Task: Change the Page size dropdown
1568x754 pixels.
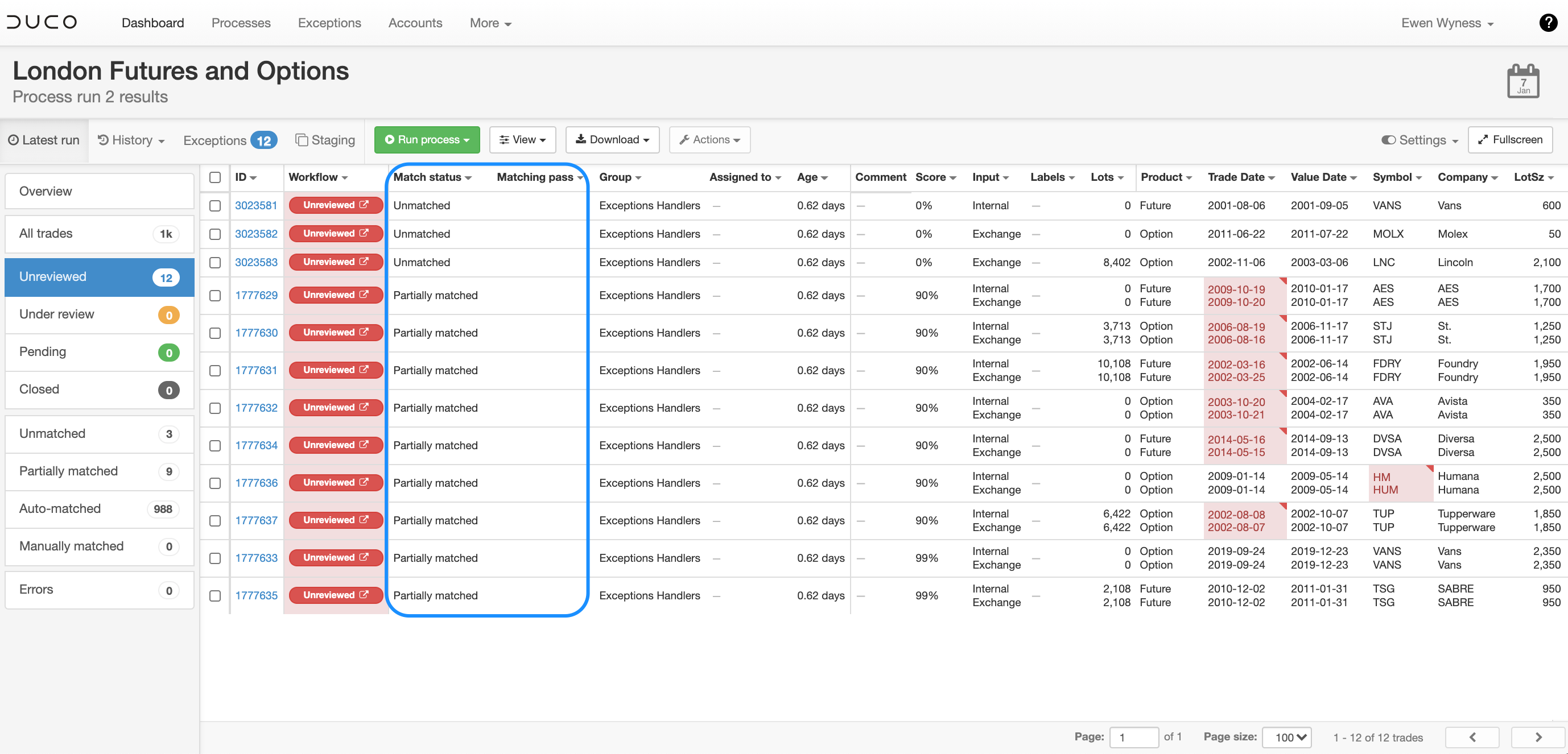Action: point(1287,737)
